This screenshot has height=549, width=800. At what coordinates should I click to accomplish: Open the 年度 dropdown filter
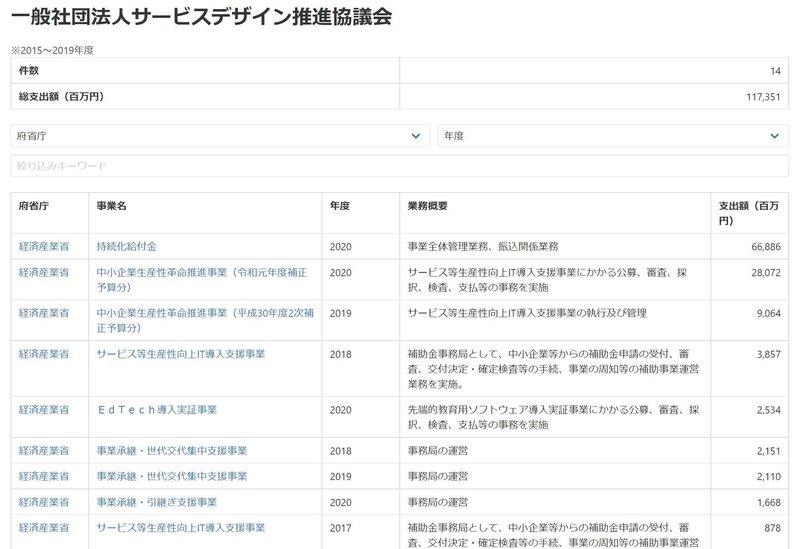[x=613, y=136]
